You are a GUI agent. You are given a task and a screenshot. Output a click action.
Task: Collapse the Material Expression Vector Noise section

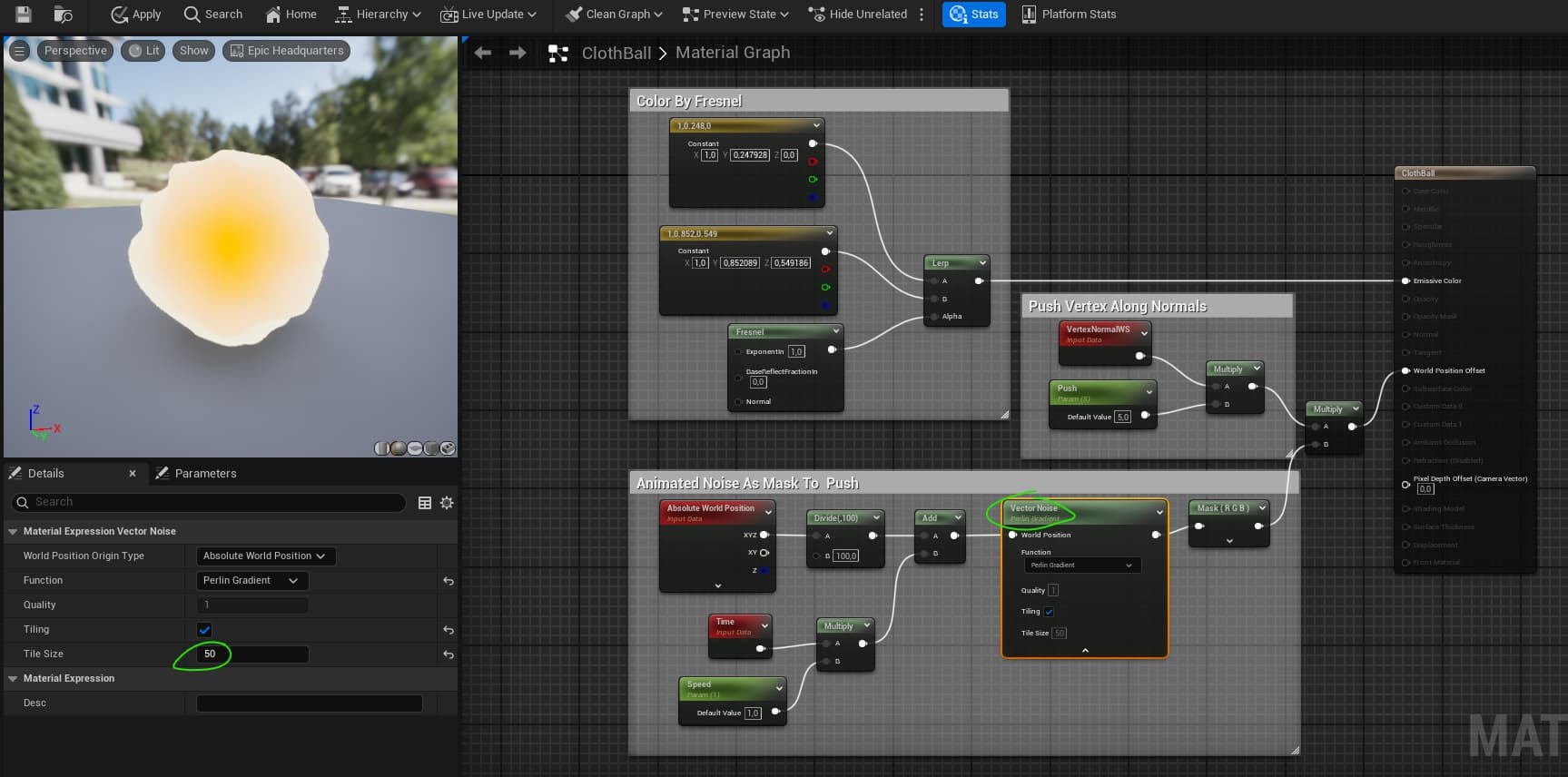(x=13, y=532)
